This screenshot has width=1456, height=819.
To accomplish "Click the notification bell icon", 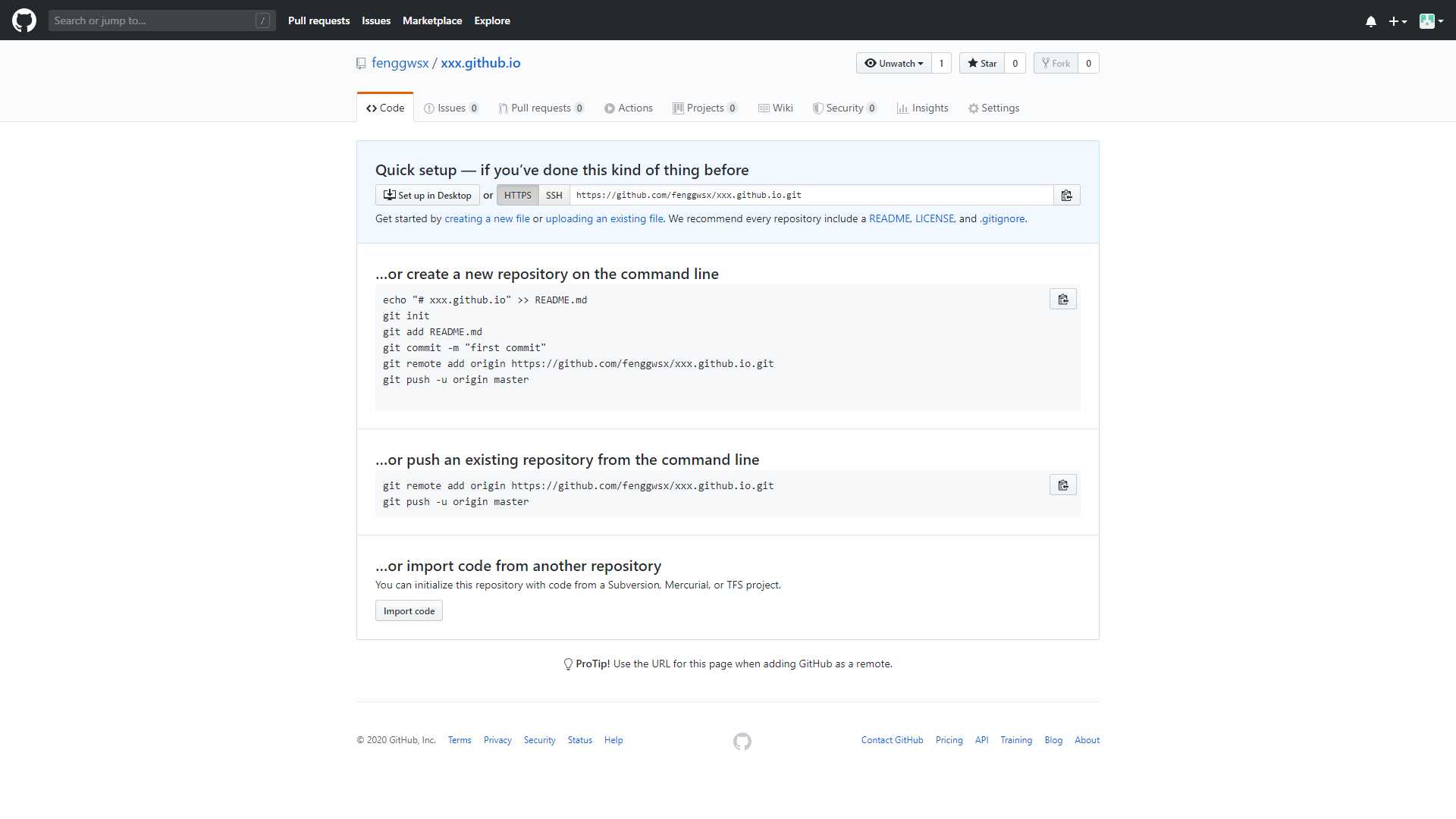I will (1370, 20).
